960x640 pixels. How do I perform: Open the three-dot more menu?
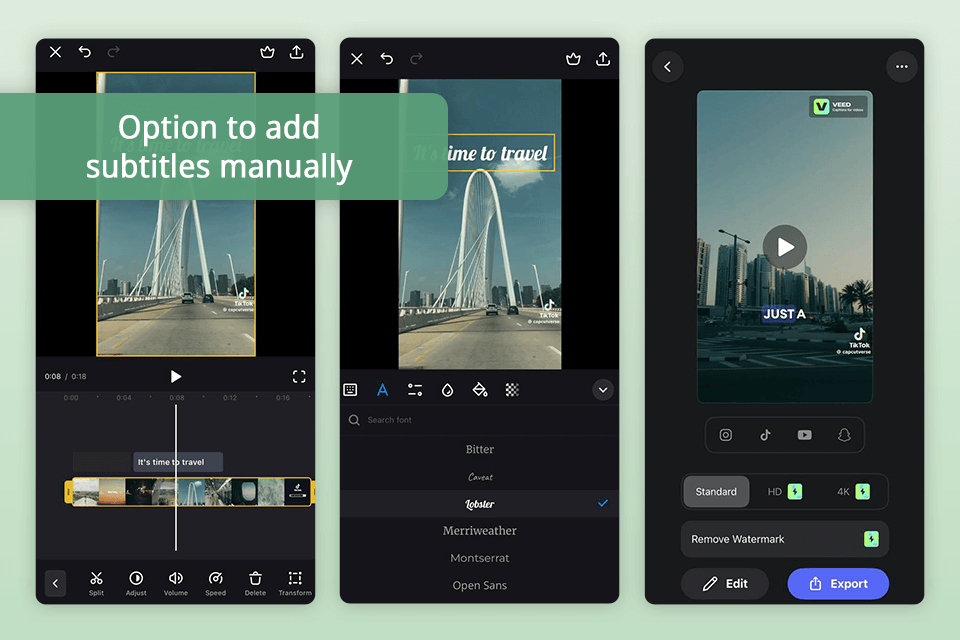click(902, 67)
